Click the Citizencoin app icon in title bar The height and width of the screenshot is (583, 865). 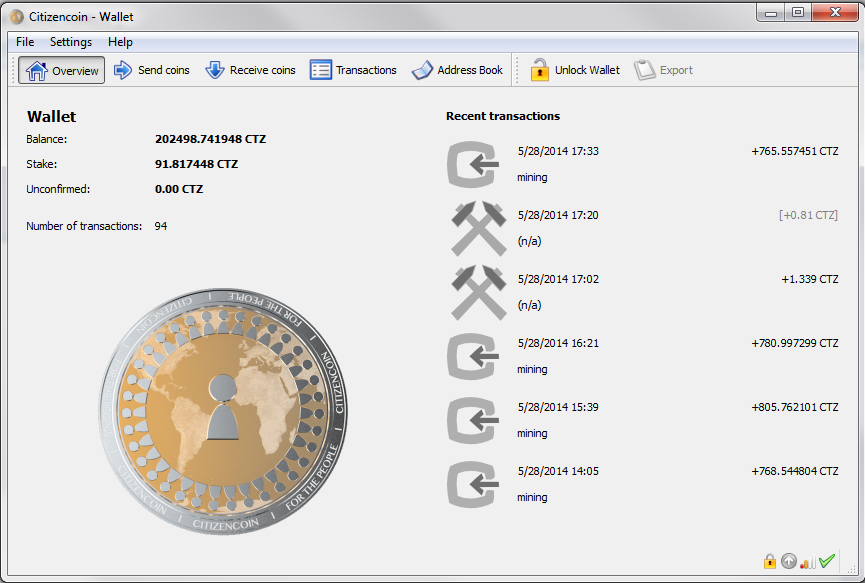[x=17, y=17]
